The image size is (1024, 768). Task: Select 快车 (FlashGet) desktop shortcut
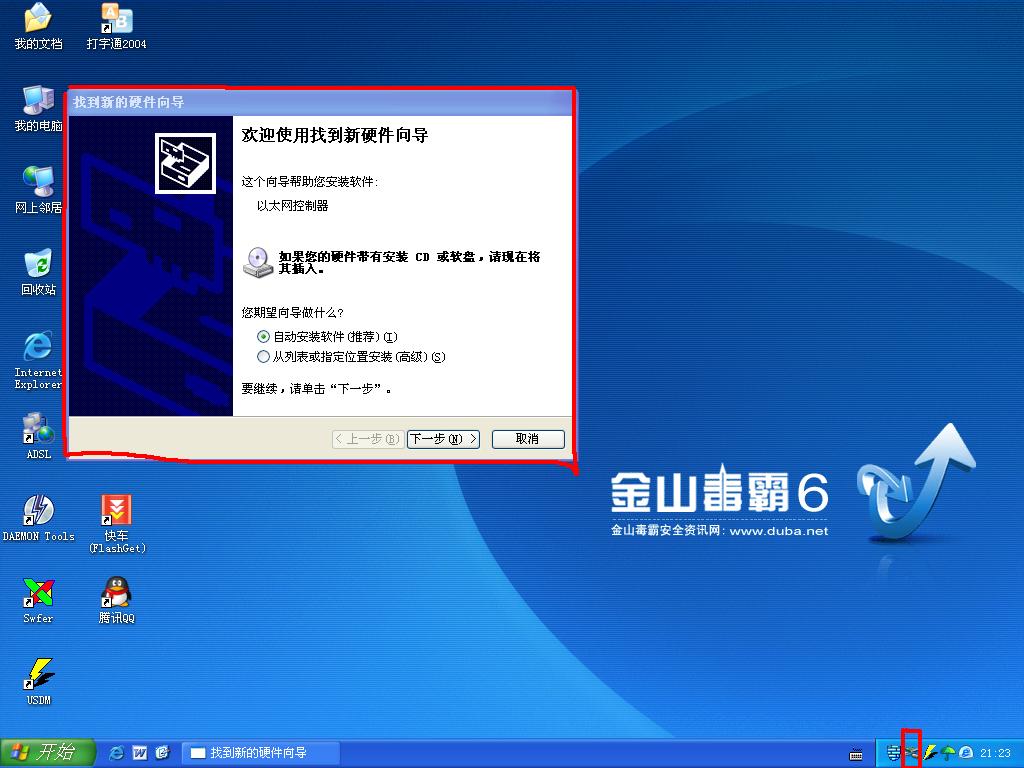[x=116, y=524]
